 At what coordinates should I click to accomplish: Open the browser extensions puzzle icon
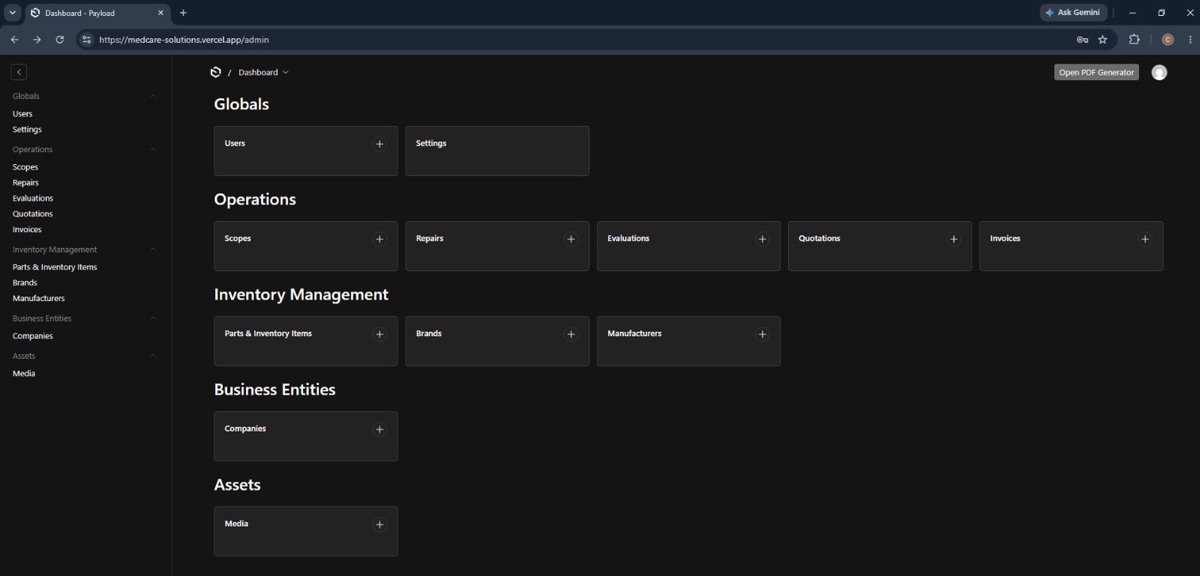[1134, 40]
